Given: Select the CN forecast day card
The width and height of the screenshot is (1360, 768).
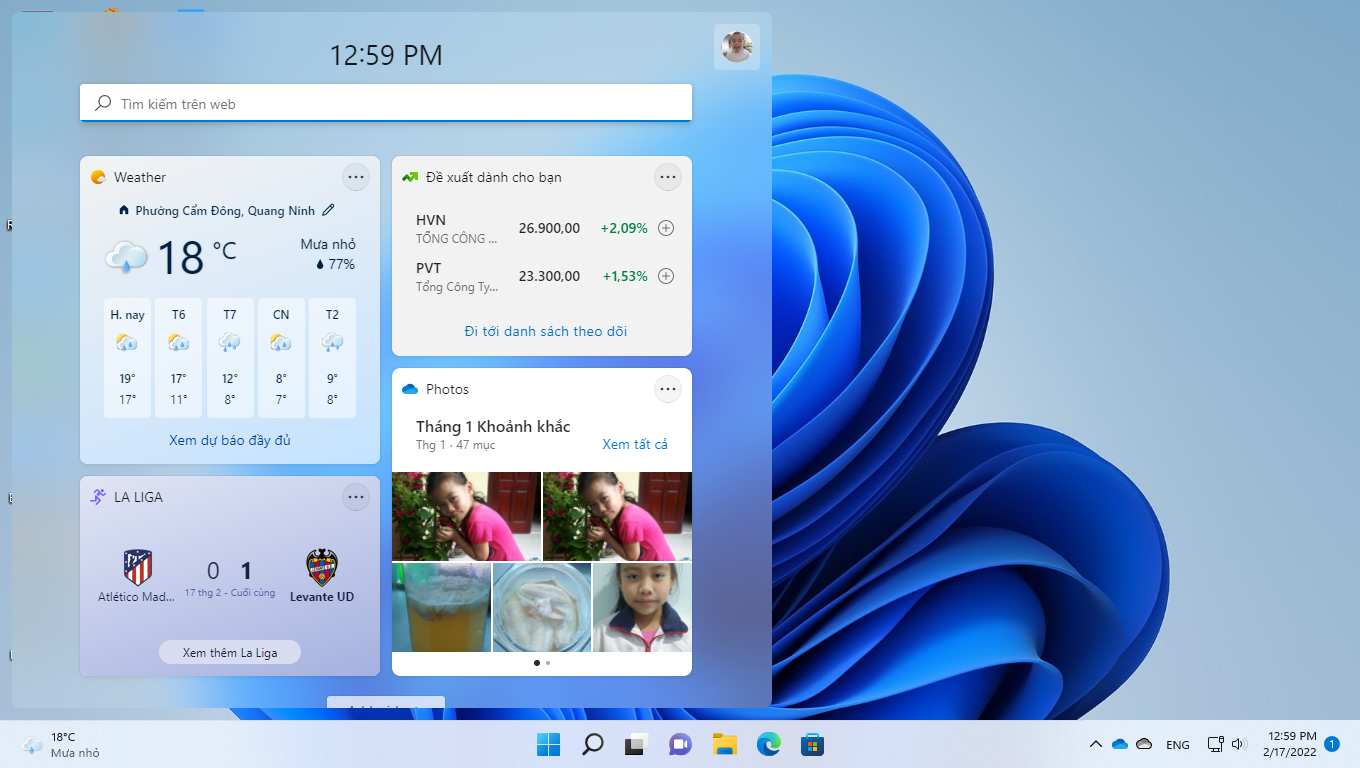Looking at the screenshot, I should click(281, 358).
